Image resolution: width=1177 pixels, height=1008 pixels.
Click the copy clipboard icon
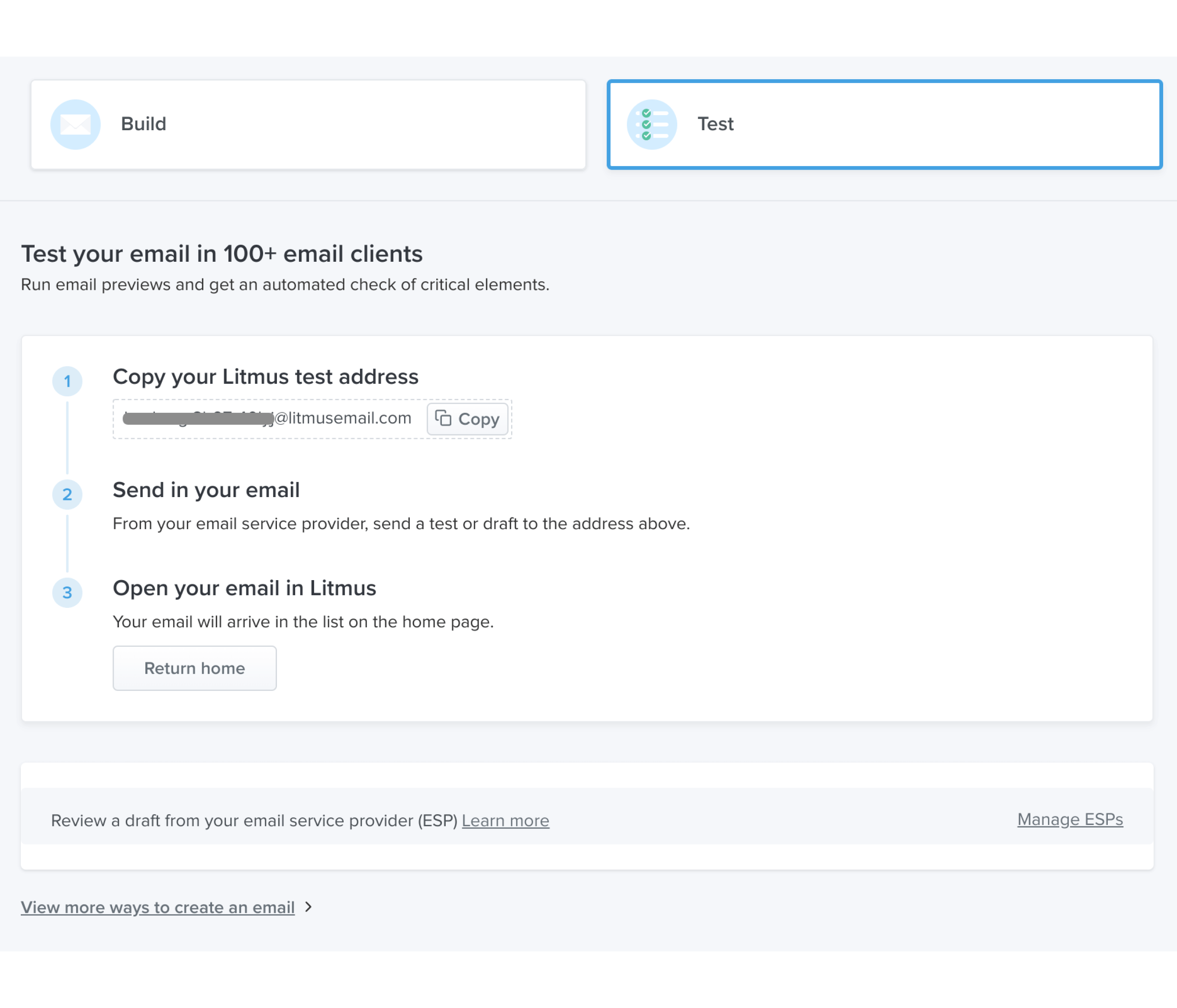(443, 418)
